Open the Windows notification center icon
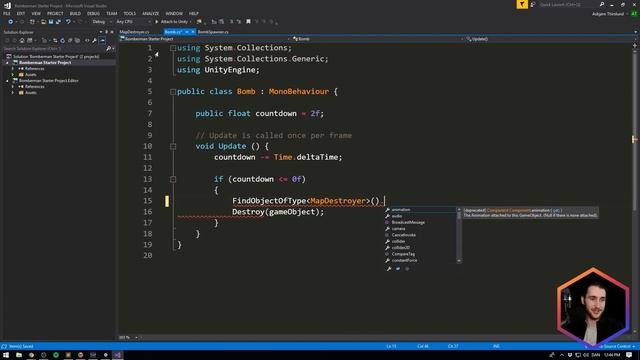This screenshot has height=360, width=640. pyautogui.click(x=629, y=355)
